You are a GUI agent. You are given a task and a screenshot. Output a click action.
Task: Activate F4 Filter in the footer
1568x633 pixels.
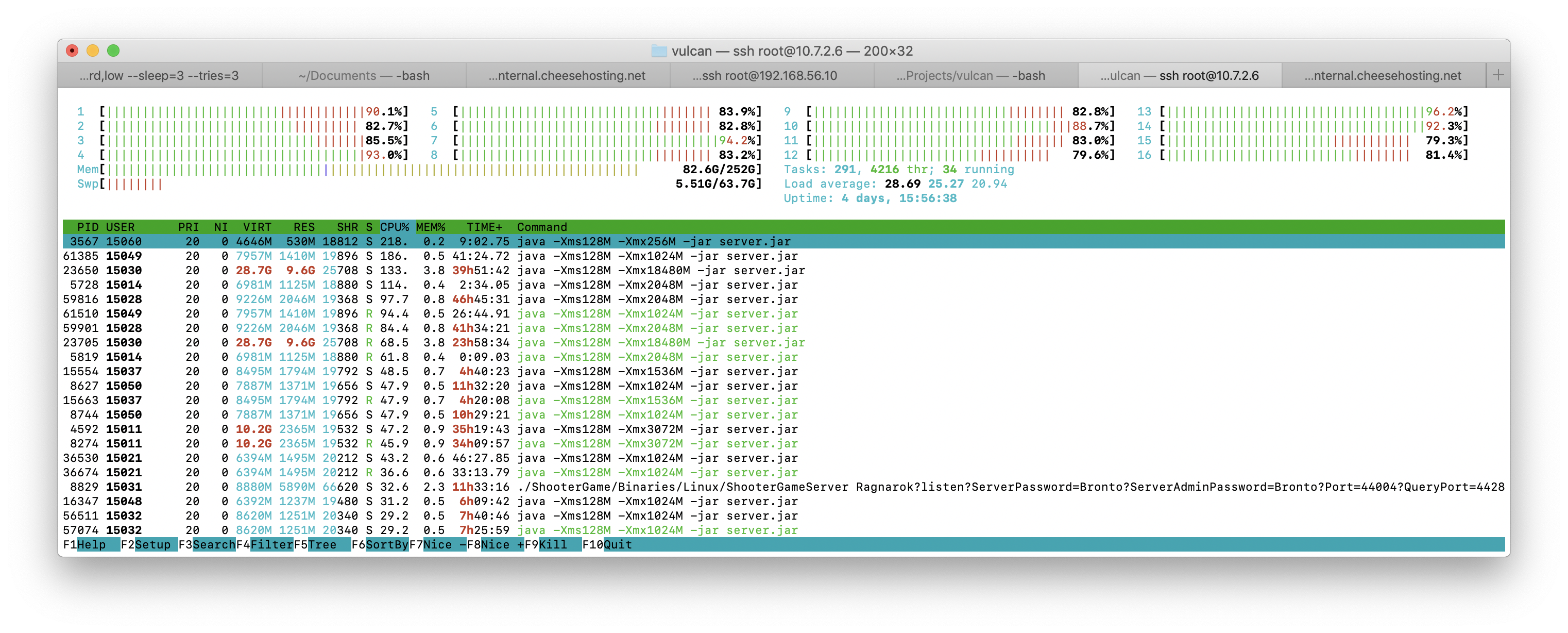pyautogui.click(x=271, y=545)
